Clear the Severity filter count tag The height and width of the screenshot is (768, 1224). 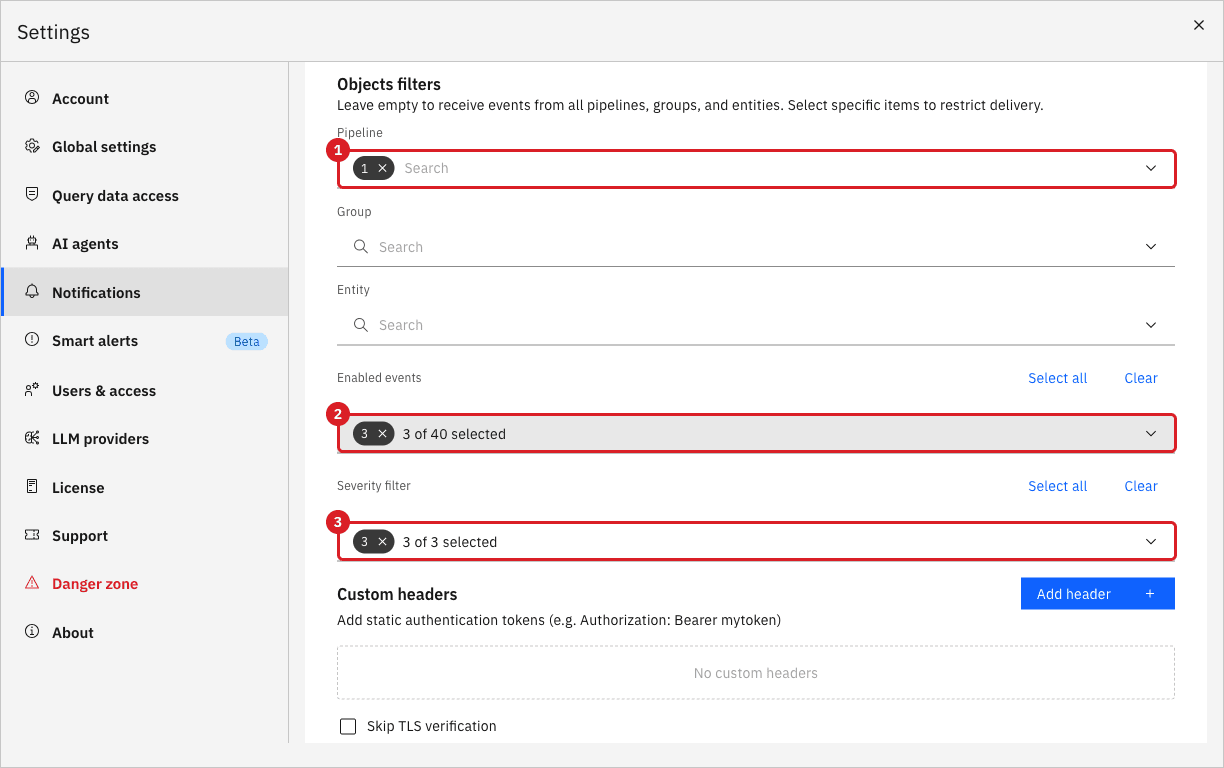tap(382, 542)
